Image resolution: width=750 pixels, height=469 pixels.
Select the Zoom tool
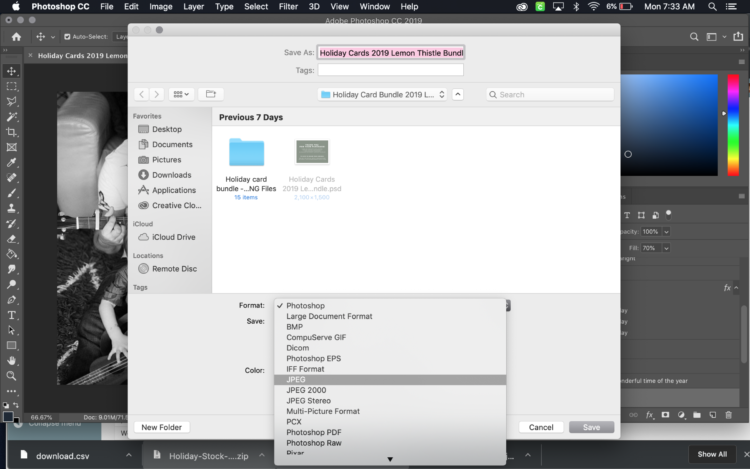click(x=11, y=376)
